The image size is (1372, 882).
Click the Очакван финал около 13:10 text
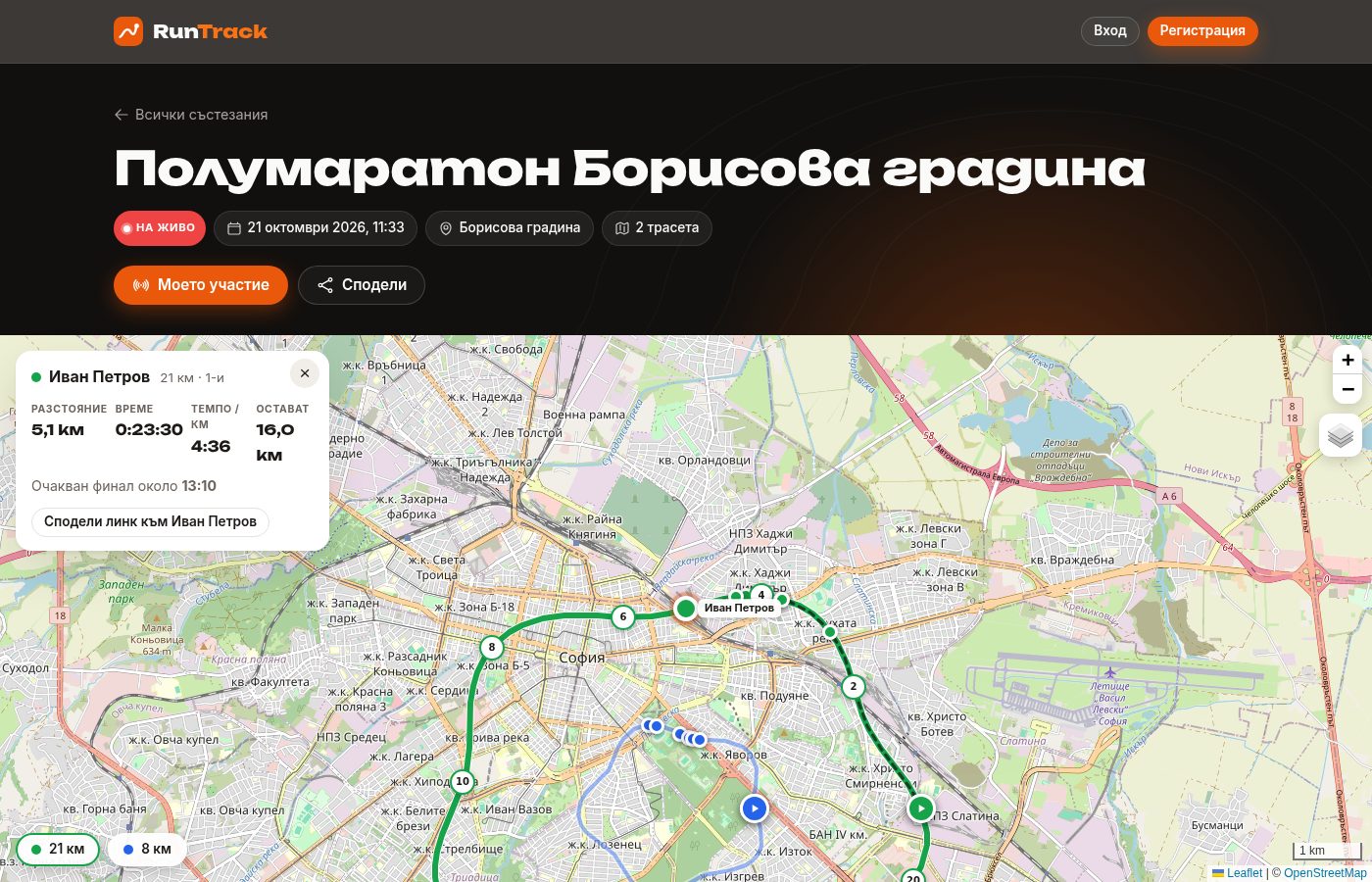coord(123,486)
